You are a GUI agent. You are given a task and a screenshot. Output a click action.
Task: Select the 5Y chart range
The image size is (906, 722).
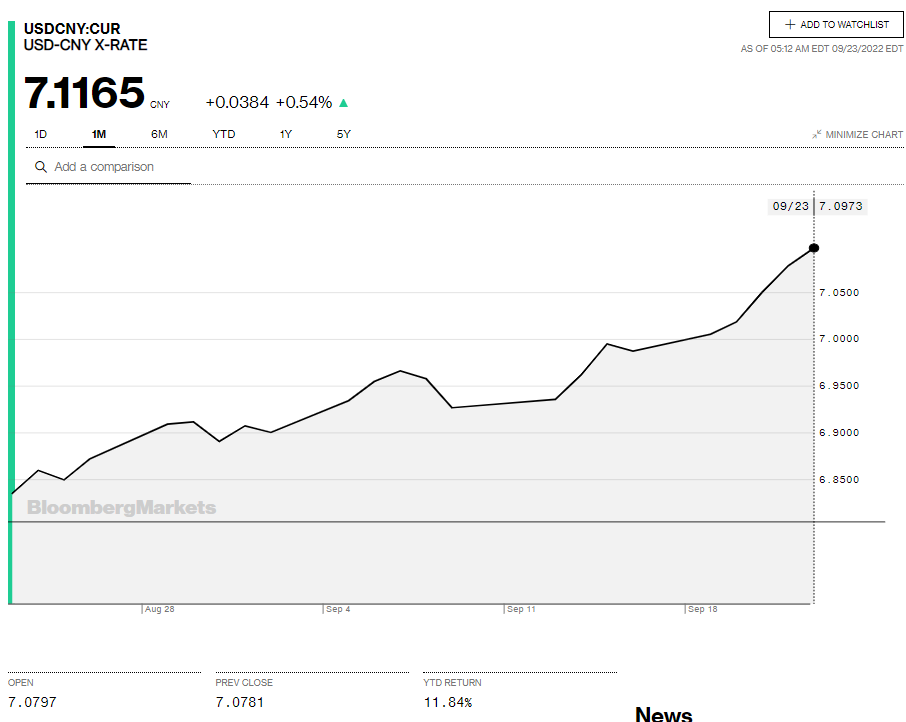[344, 134]
